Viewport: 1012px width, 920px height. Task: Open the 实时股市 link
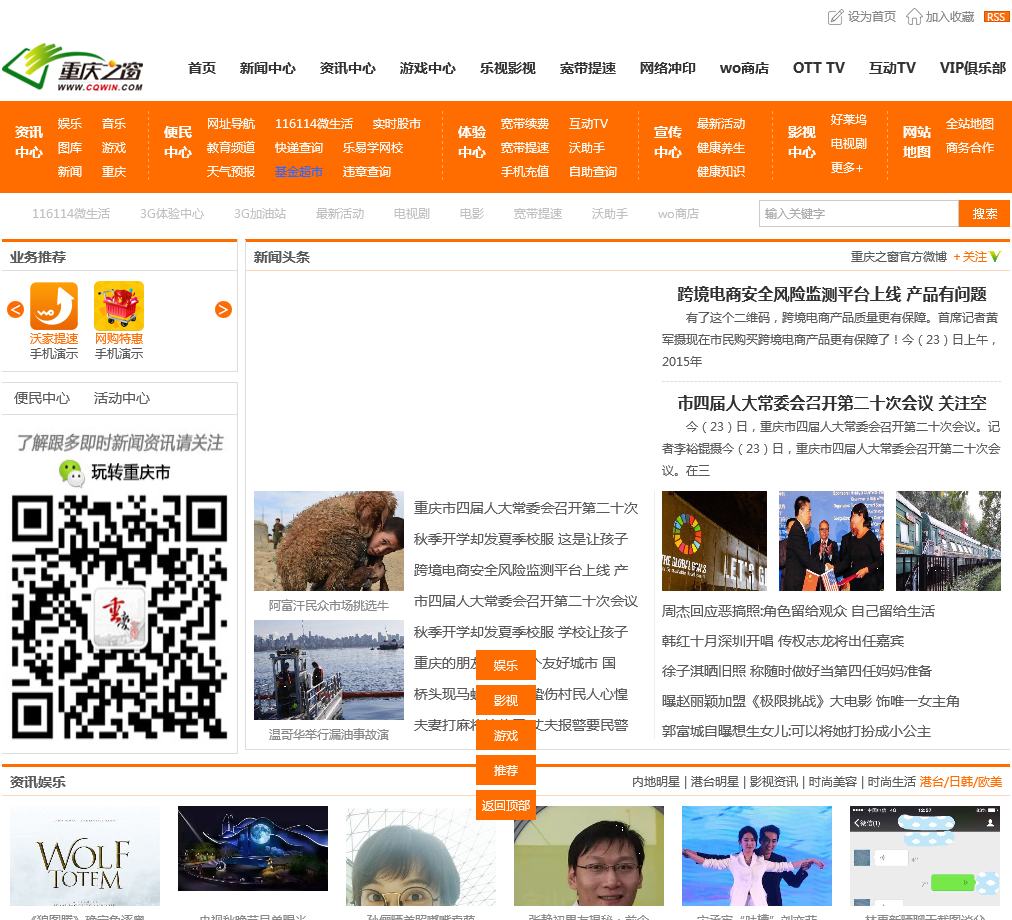(x=396, y=123)
